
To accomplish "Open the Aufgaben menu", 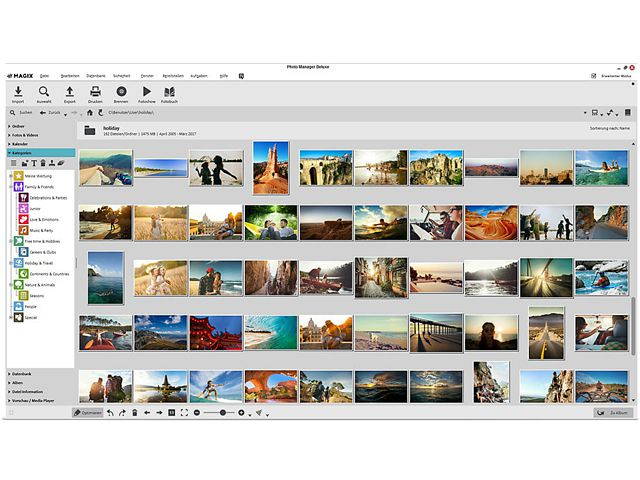I will pos(199,76).
